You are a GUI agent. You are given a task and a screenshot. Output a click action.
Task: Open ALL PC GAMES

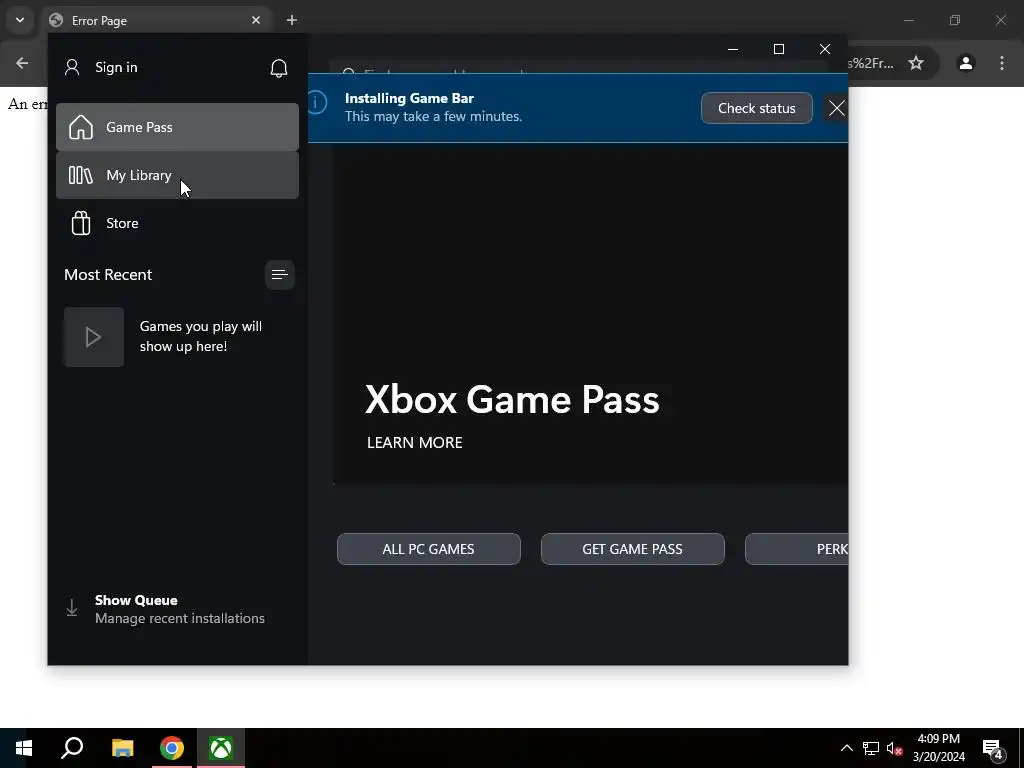428,549
